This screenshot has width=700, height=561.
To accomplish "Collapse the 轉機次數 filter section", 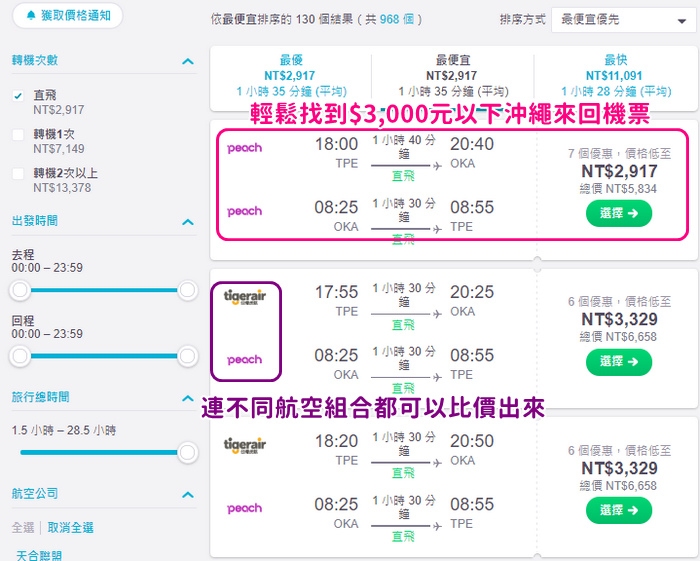I will point(188,61).
